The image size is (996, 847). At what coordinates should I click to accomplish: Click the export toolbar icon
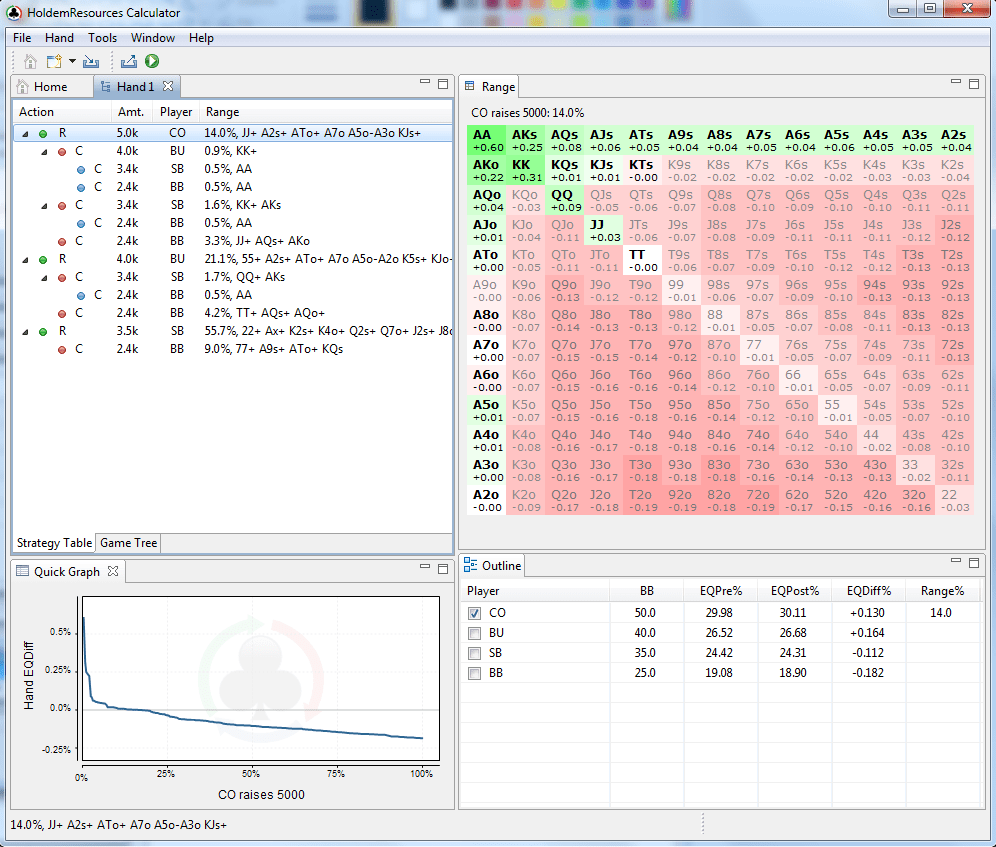(128, 61)
